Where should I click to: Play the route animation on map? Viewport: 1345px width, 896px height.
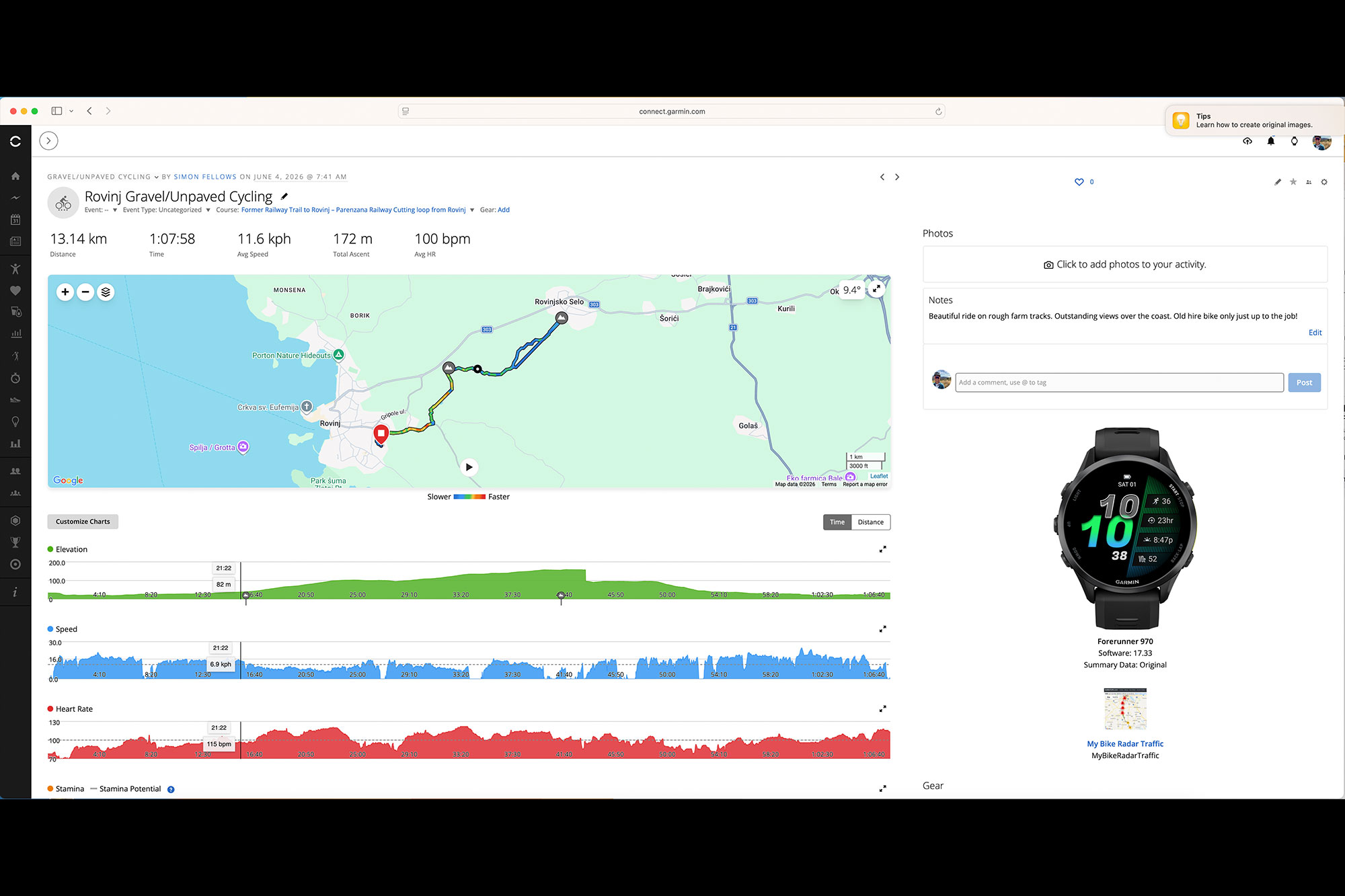click(469, 467)
